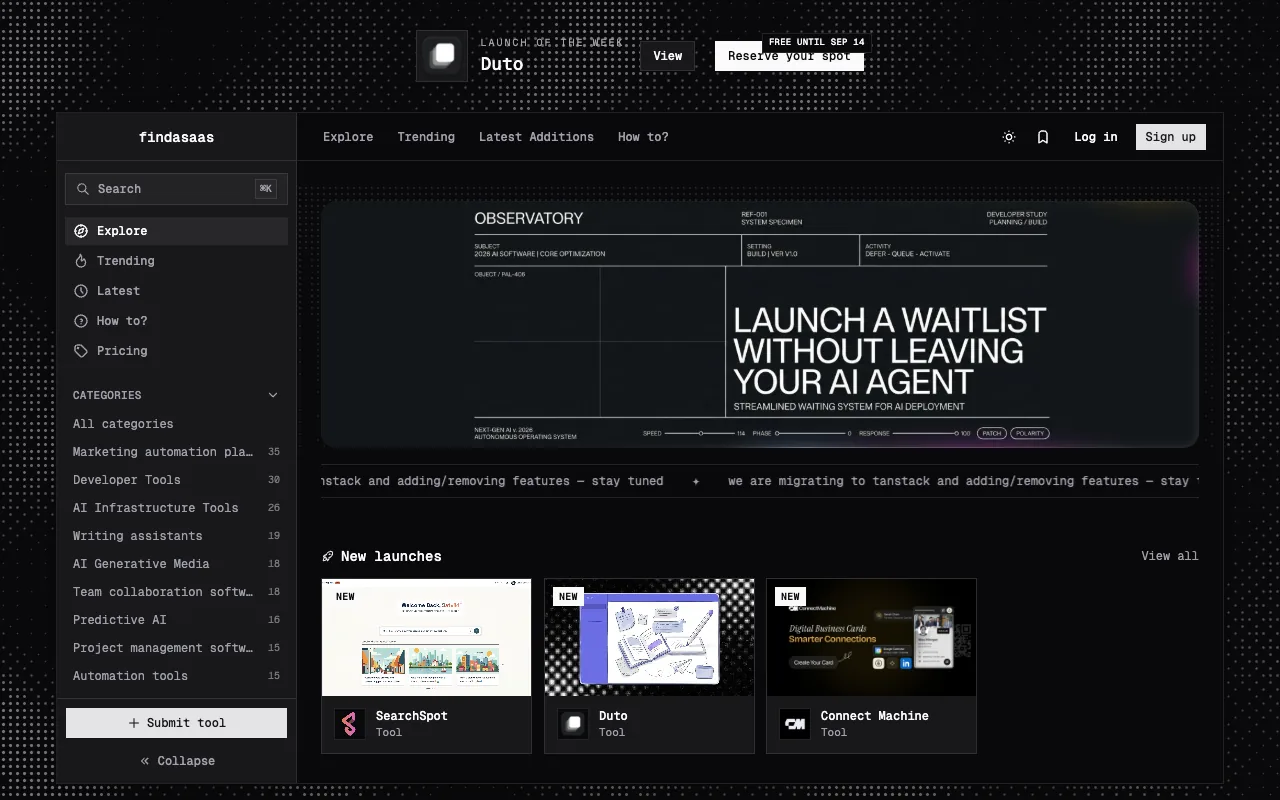Open the bookmarks icon in header
The height and width of the screenshot is (800, 1280).
click(1043, 137)
